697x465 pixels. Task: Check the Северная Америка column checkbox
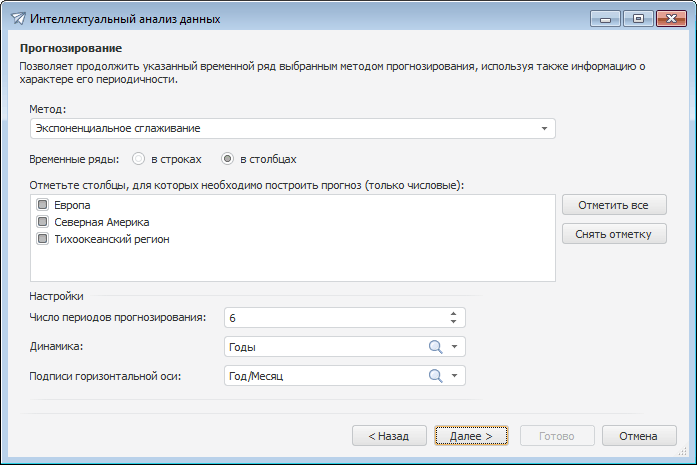pos(43,222)
